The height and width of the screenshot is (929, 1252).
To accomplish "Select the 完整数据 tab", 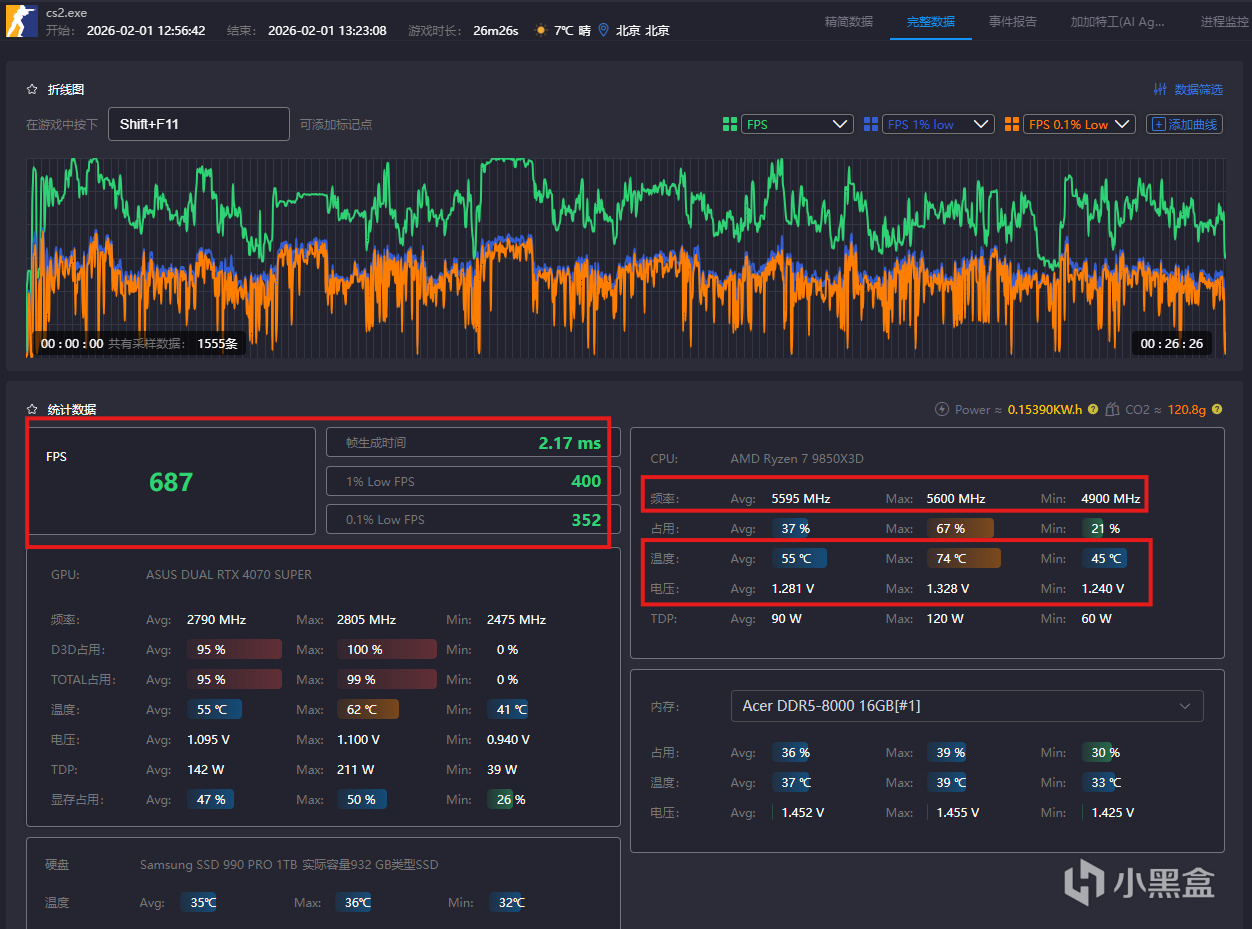I will pos(930,21).
